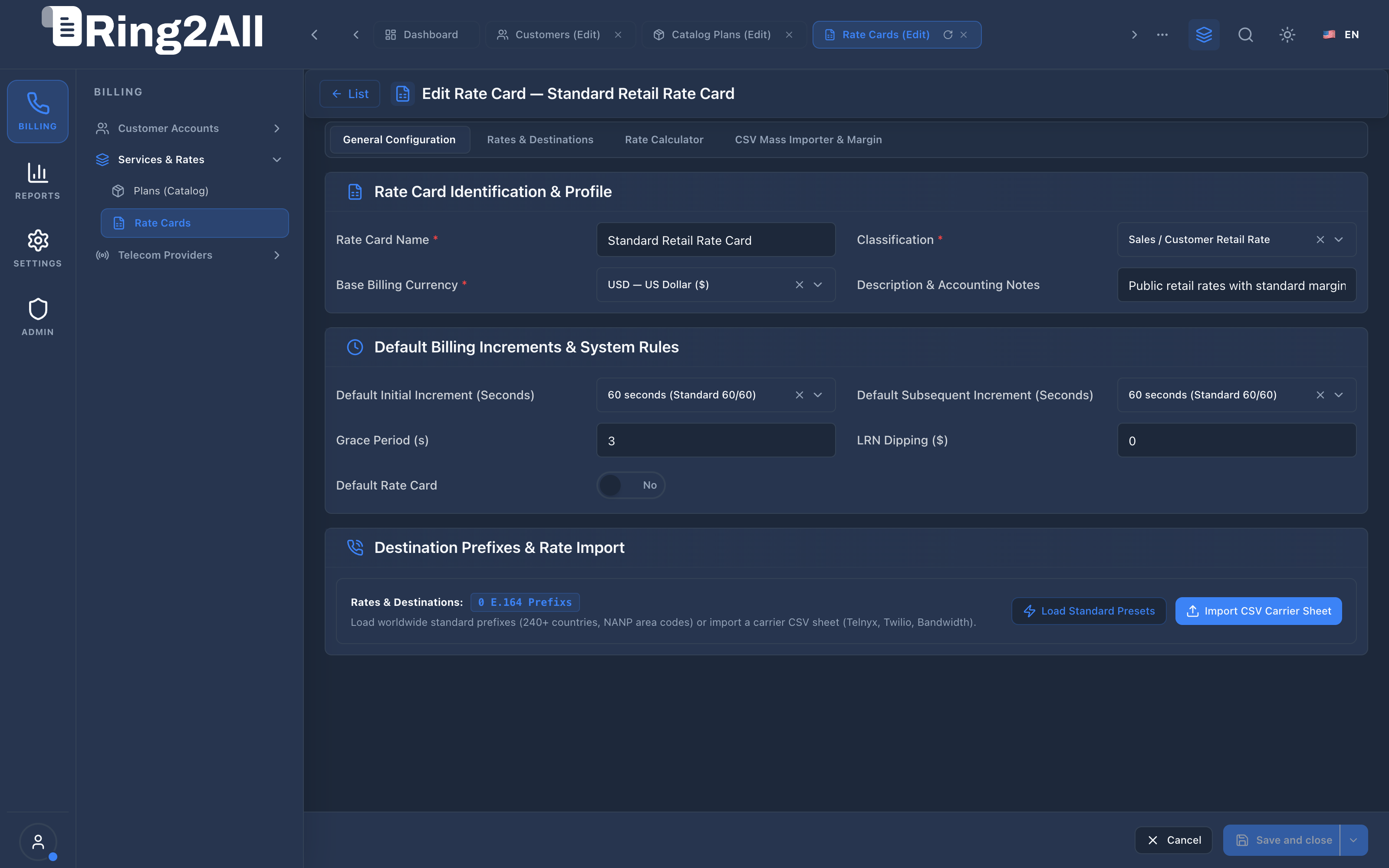Open the Admin shield module
Image resolution: width=1389 pixels, height=868 pixels.
point(37,317)
